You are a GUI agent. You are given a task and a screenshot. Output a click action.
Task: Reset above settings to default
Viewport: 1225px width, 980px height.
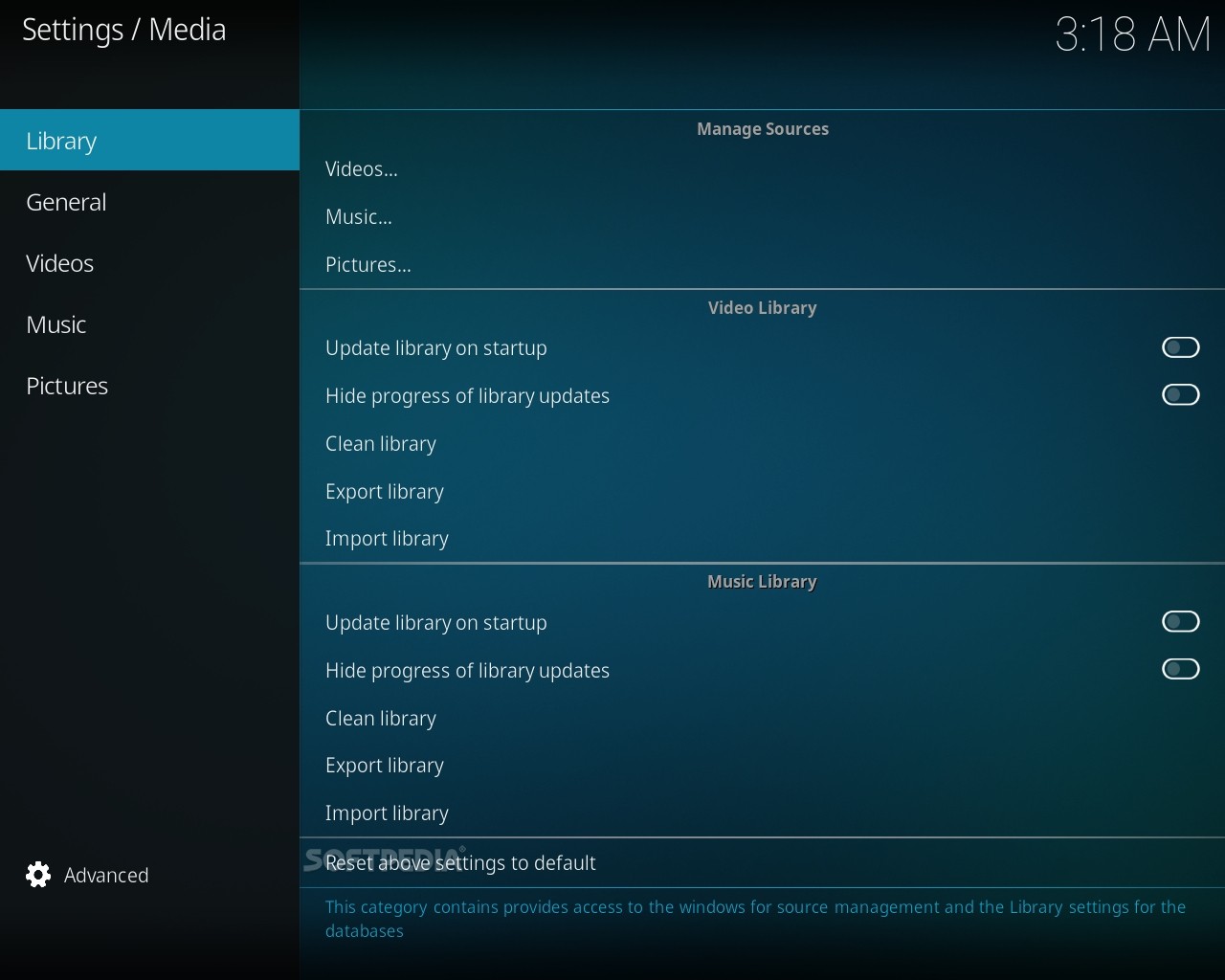pos(762,863)
